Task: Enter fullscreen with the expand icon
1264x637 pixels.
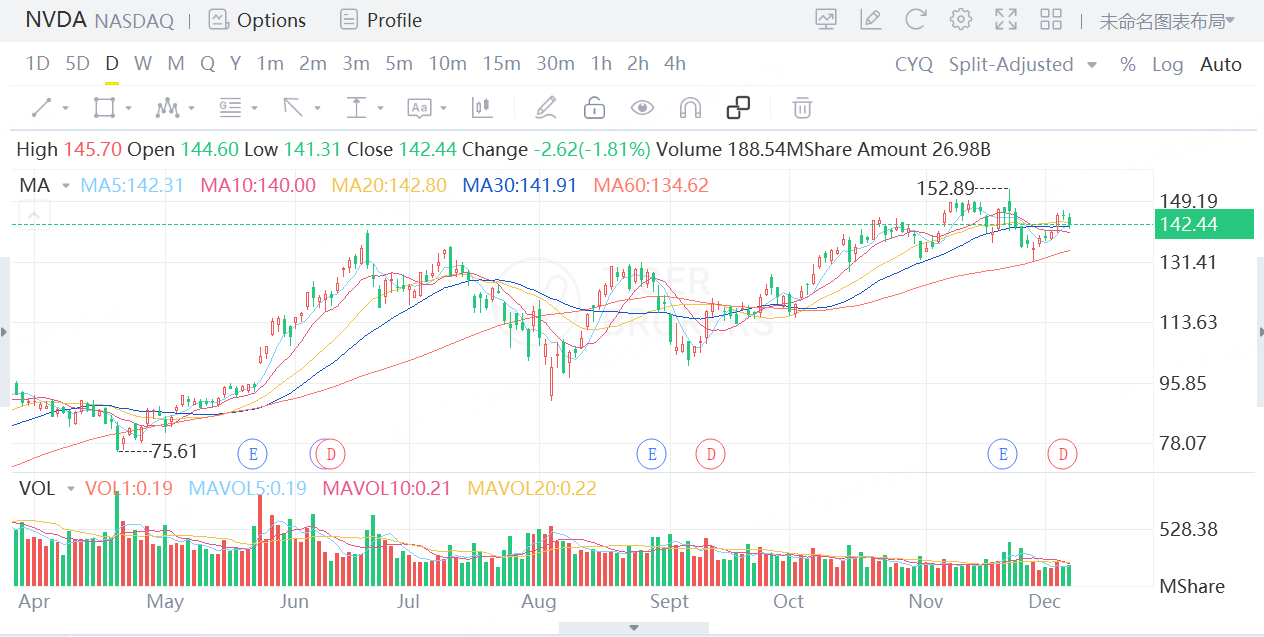Action: [x=1006, y=19]
